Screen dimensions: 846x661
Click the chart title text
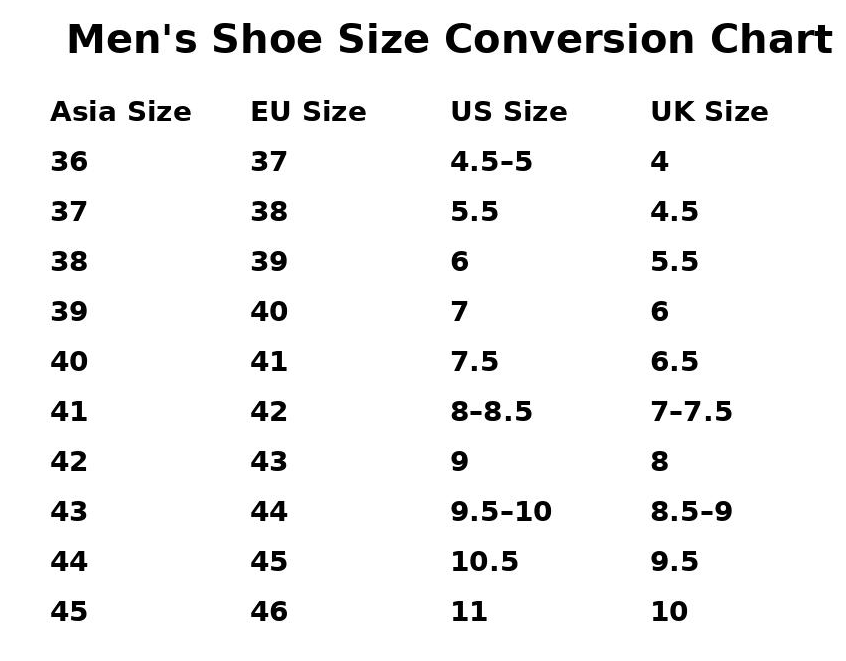coord(449,41)
